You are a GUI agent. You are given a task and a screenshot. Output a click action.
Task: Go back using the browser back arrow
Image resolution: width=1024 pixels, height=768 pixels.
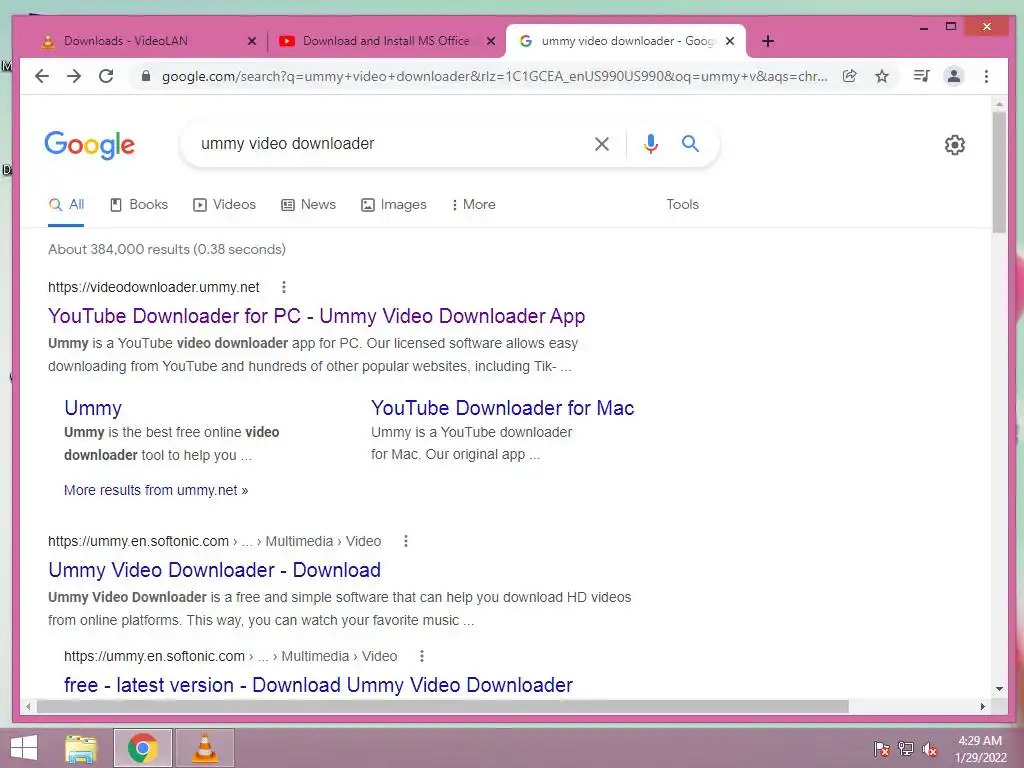(42, 76)
